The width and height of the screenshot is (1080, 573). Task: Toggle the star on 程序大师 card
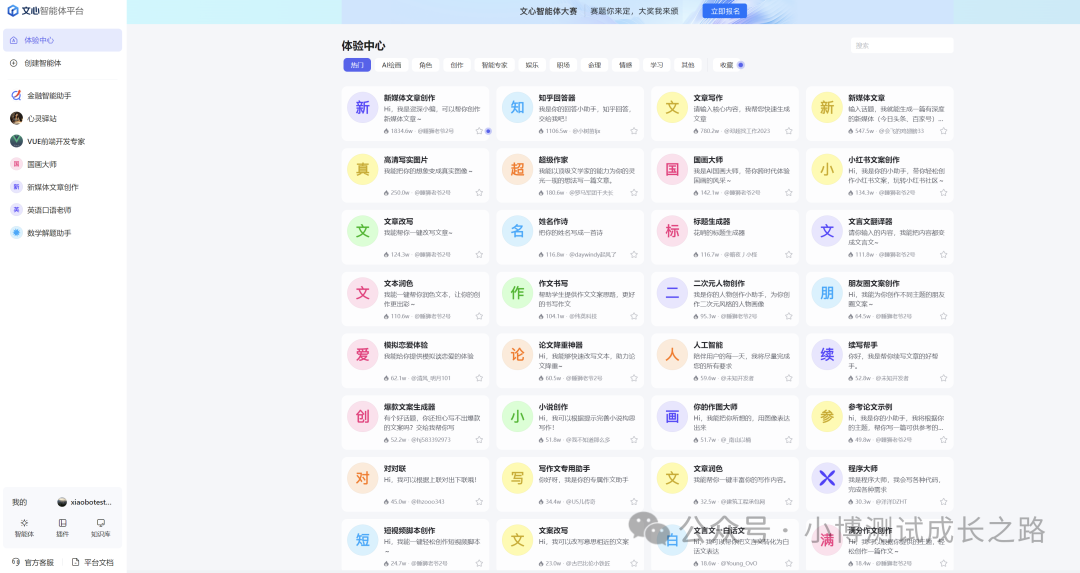point(944,501)
